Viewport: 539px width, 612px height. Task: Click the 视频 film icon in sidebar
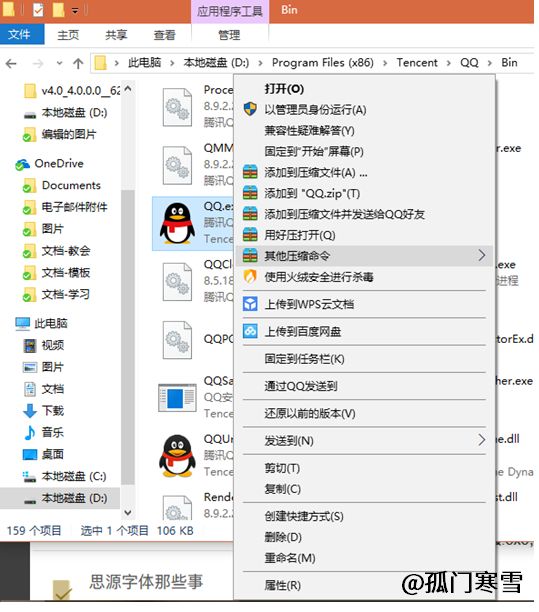30,345
